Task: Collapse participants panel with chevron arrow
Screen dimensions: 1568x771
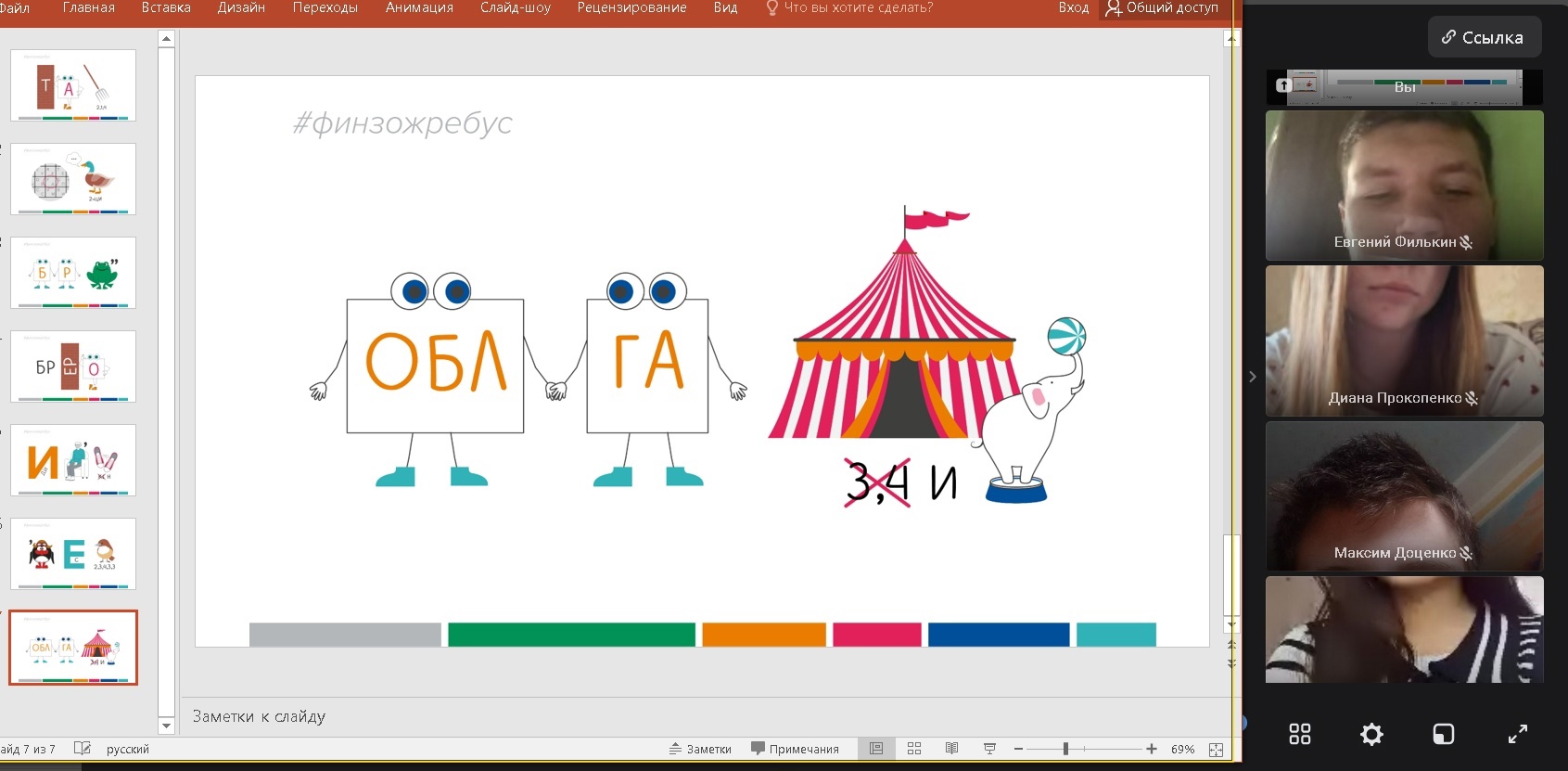Action: click(x=1253, y=377)
